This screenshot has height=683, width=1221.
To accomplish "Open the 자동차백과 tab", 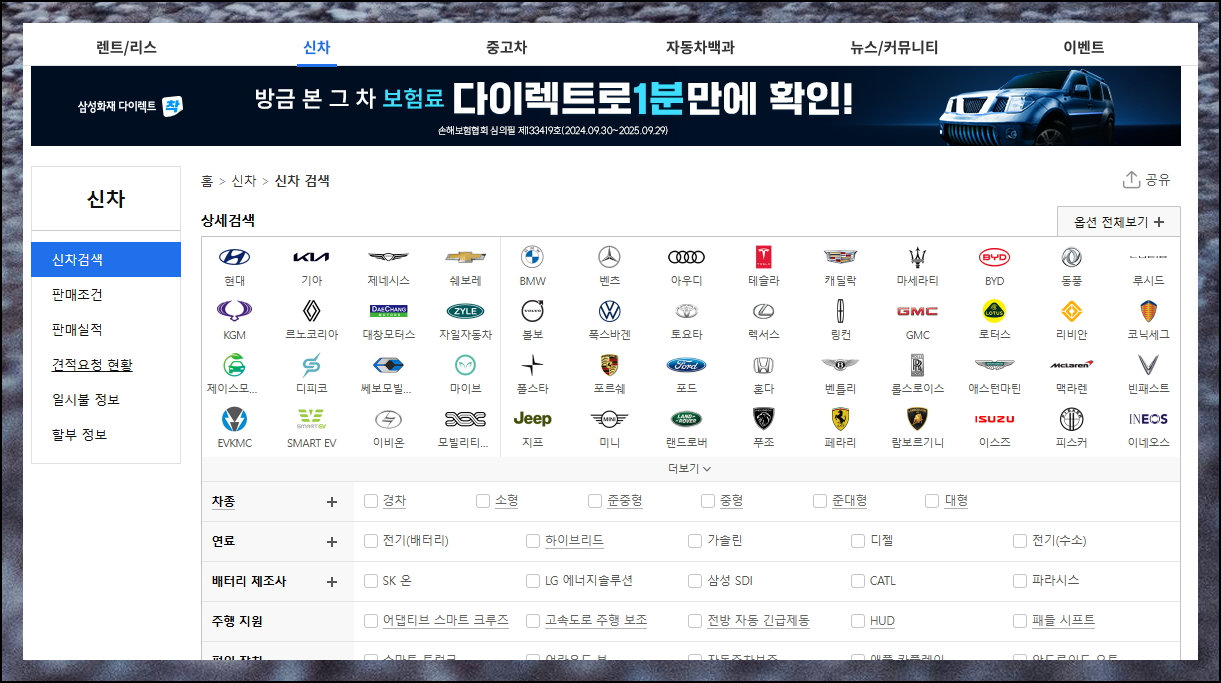I will click(700, 47).
